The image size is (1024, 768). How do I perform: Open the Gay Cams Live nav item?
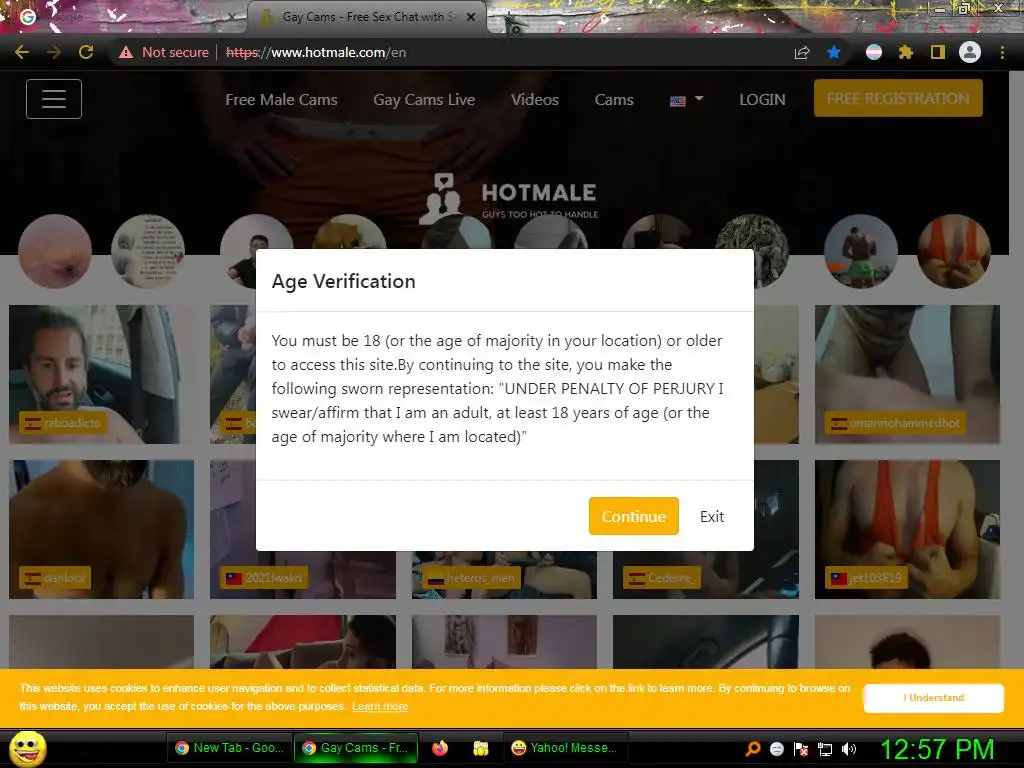(424, 100)
